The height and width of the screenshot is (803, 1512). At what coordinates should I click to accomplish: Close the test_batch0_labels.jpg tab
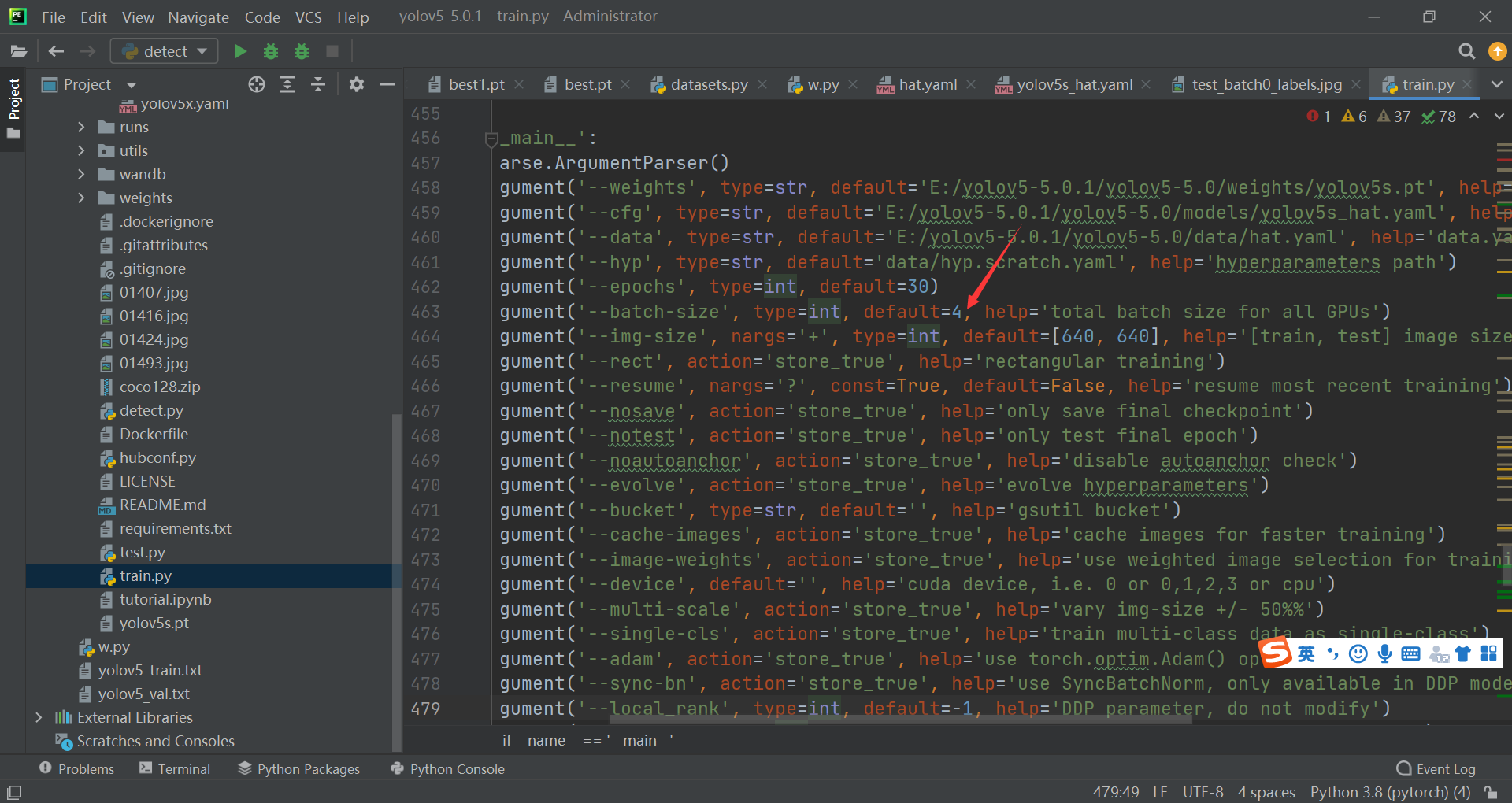click(x=1356, y=84)
